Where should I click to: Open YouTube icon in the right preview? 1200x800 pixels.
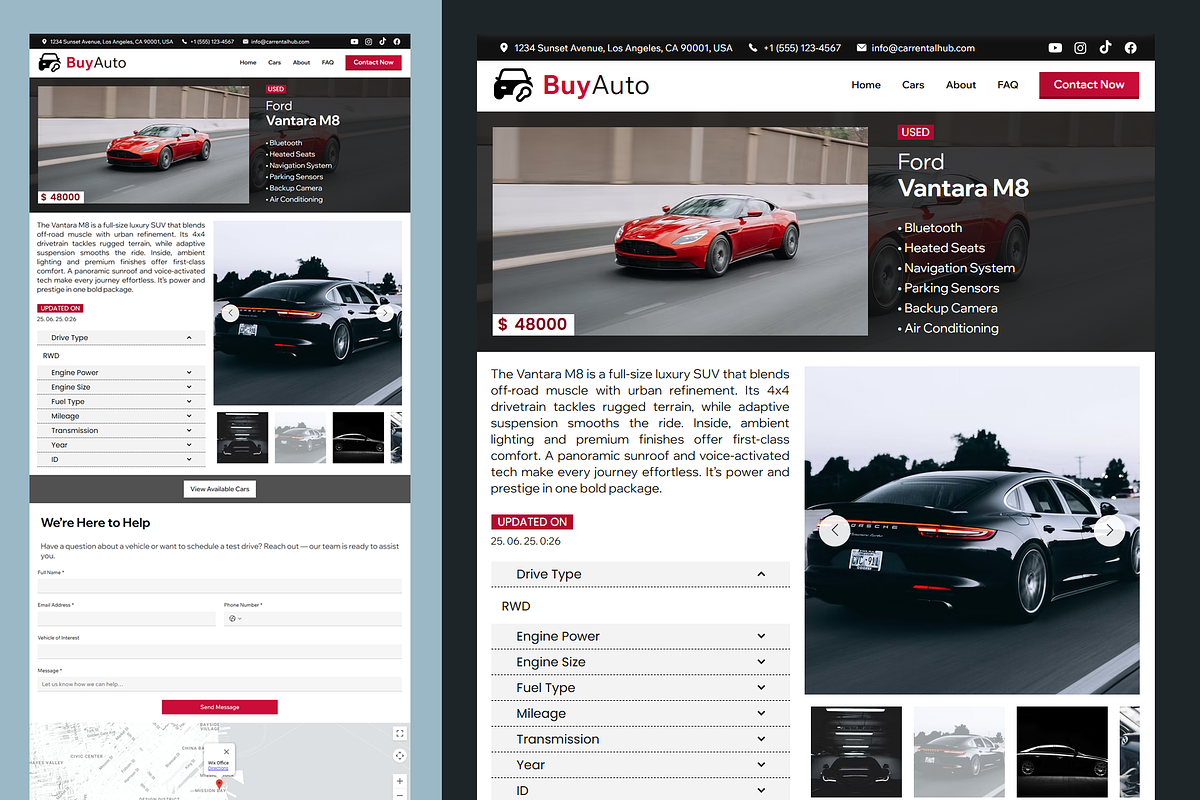(x=1055, y=48)
